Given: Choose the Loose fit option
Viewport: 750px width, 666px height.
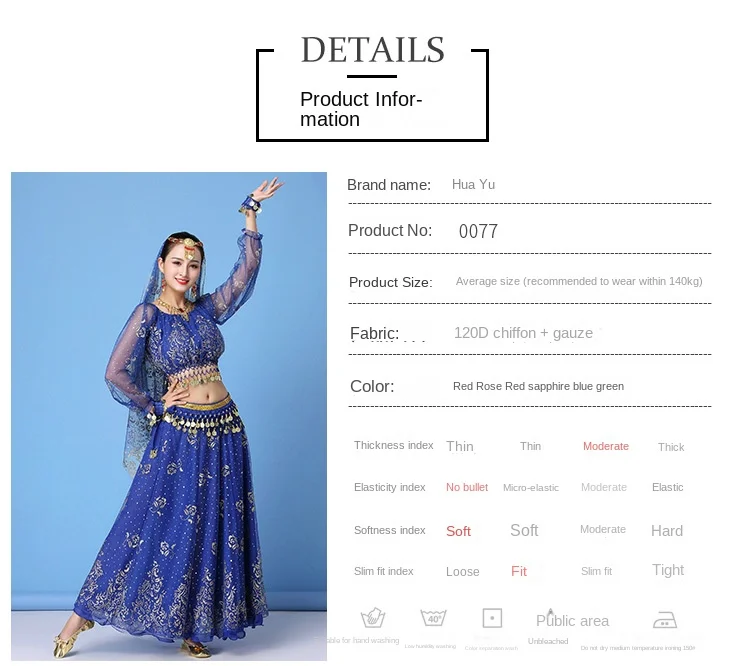Looking at the screenshot, I should pos(463,572).
